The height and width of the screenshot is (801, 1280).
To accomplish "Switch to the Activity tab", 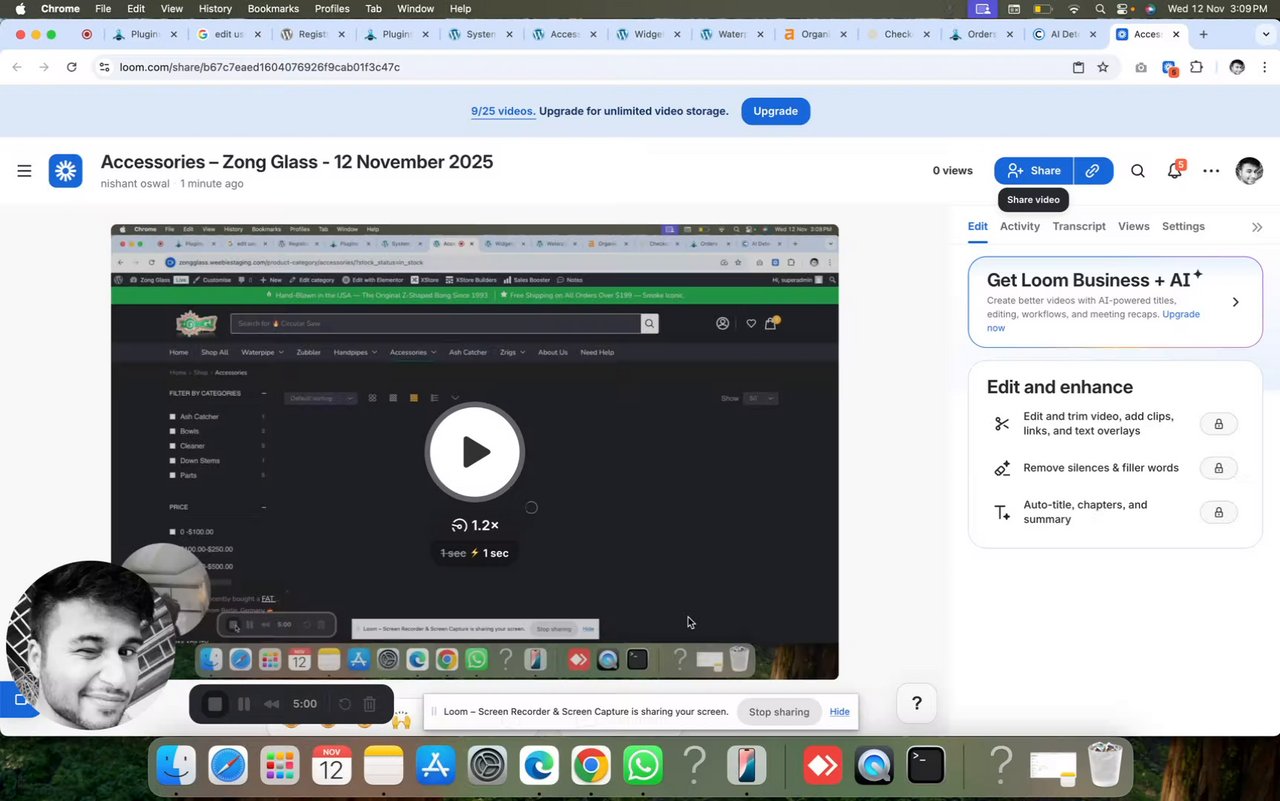I will point(1020,226).
